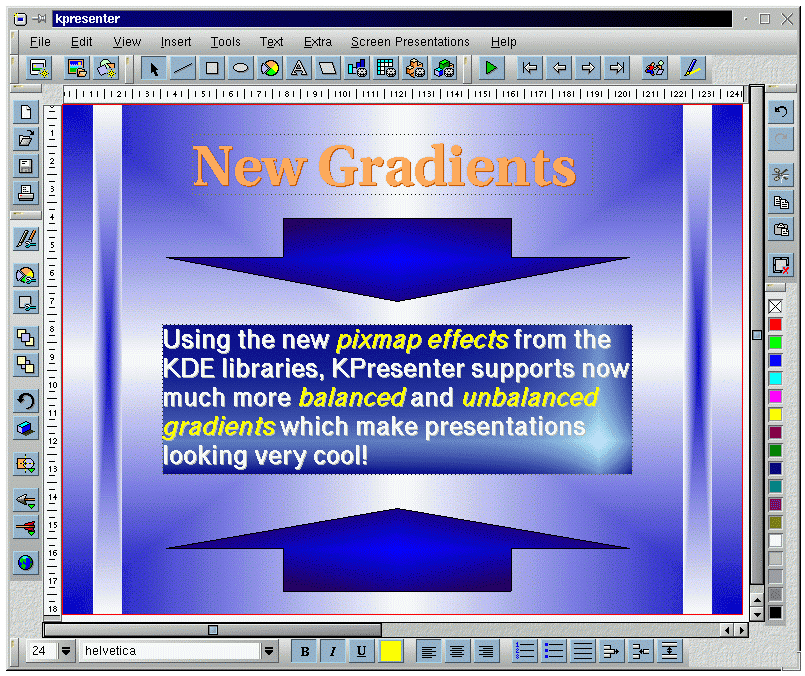Viewport: 805px width, 676px height.
Task: Cut selection with scissors icon
Action: click(781, 176)
